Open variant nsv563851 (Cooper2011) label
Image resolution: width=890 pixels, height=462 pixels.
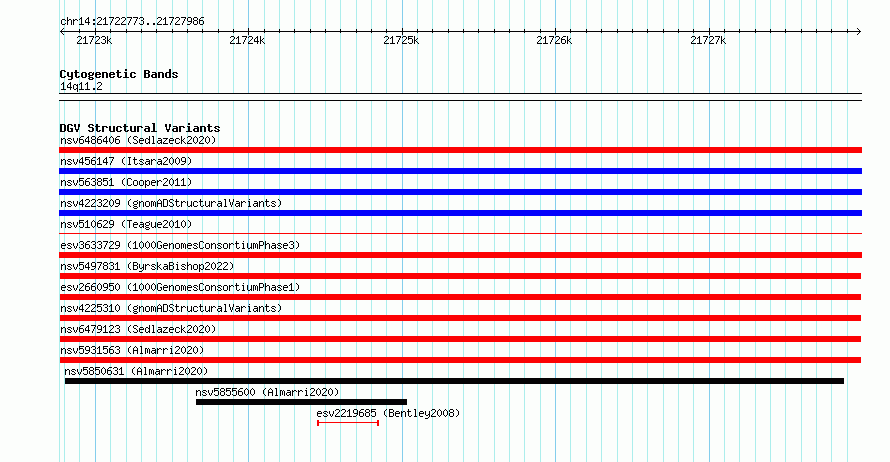click(126, 182)
